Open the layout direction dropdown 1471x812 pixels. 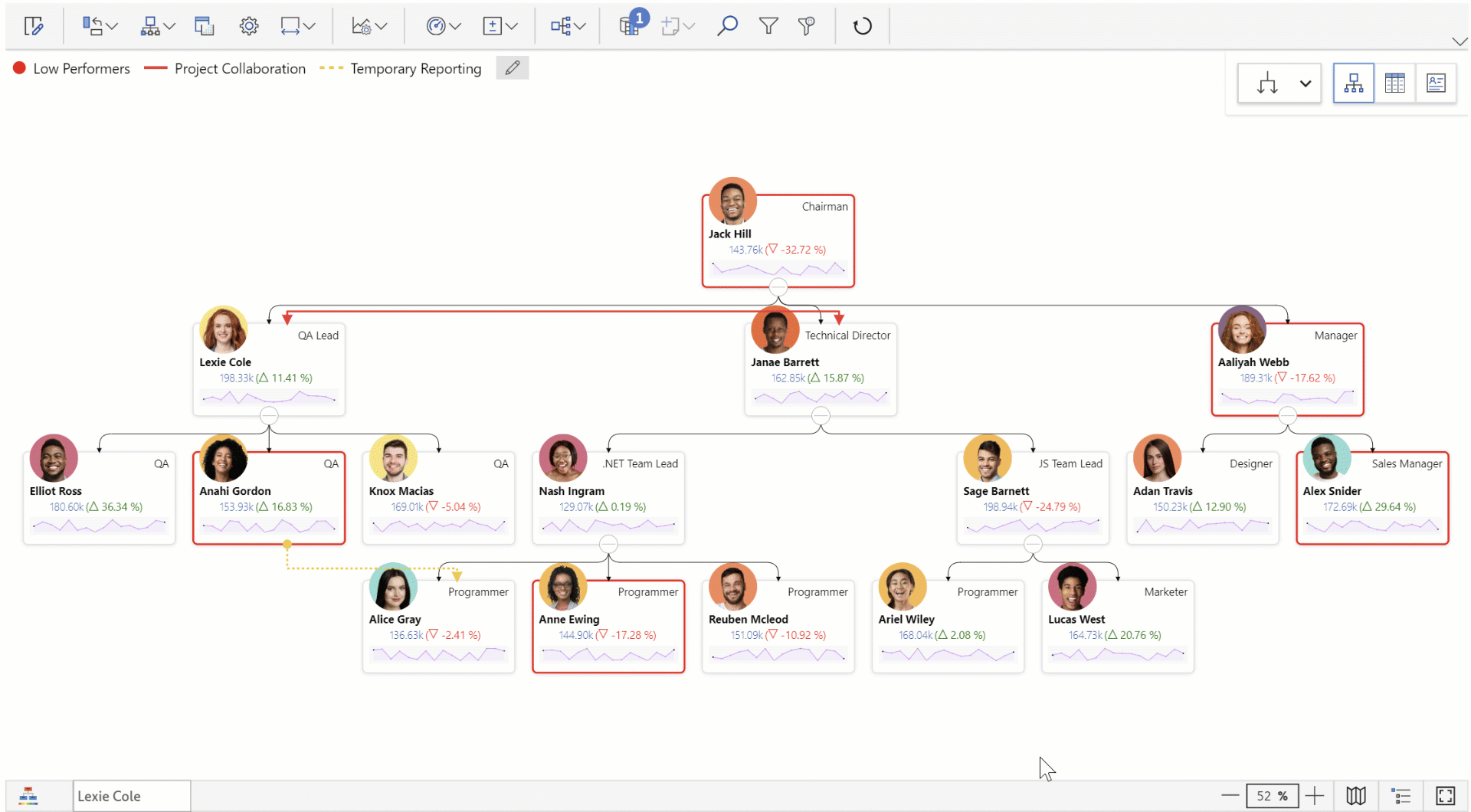[1305, 83]
